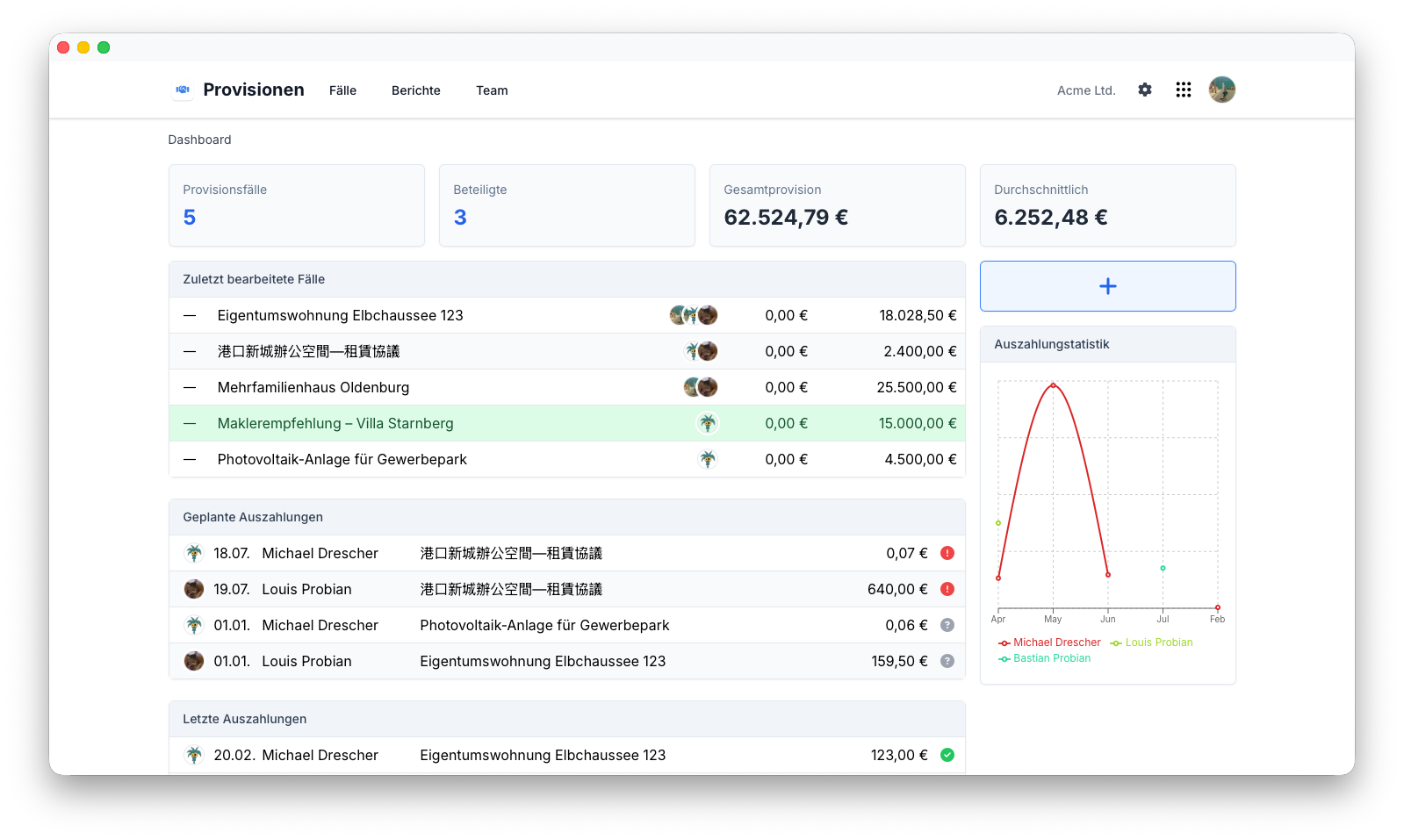Click gray question icon beside 159,50 €
Viewport: 1404px width, 840px height.
pos(947,661)
